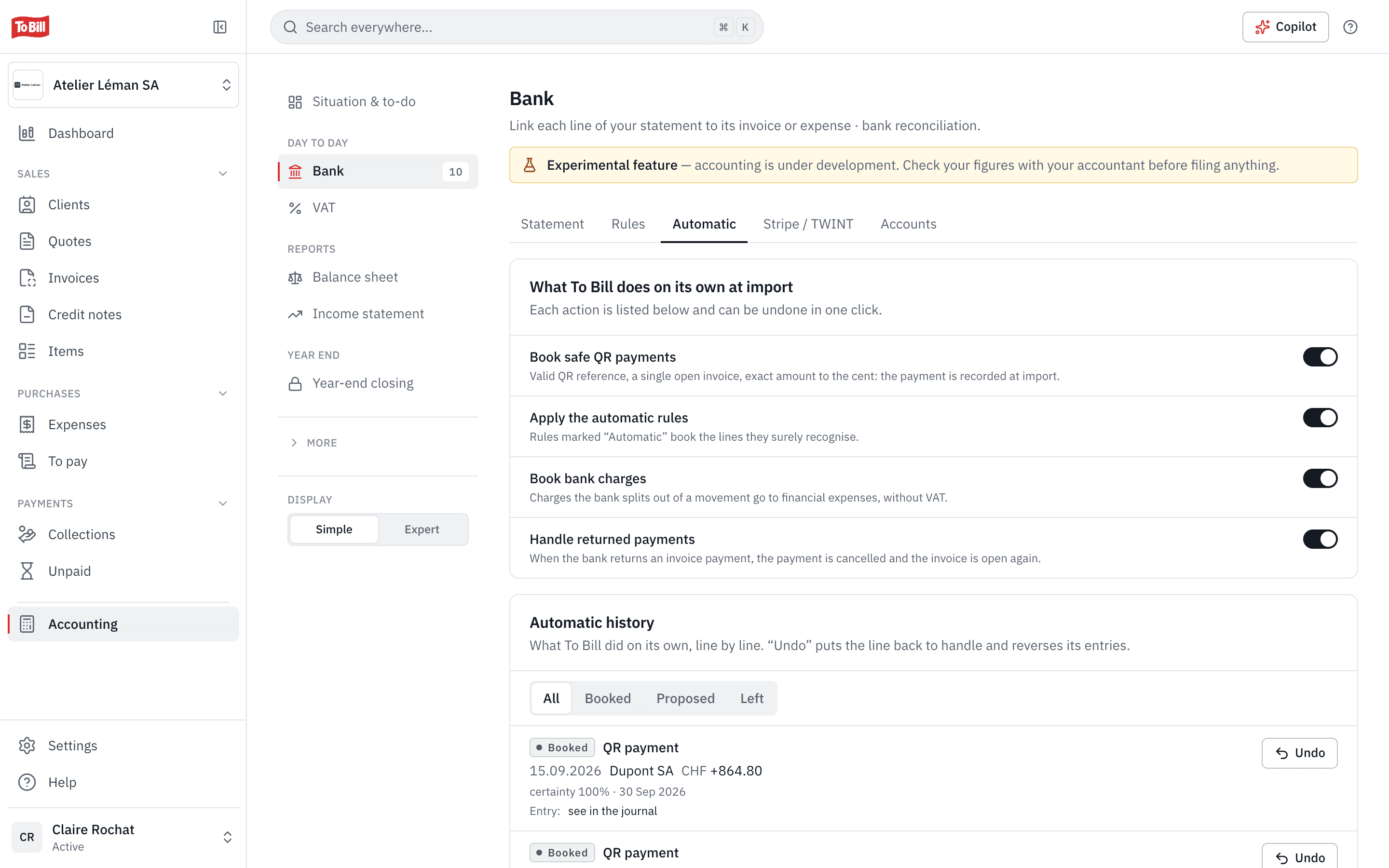Expand the More section
The height and width of the screenshot is (868, 1389).
313,443
